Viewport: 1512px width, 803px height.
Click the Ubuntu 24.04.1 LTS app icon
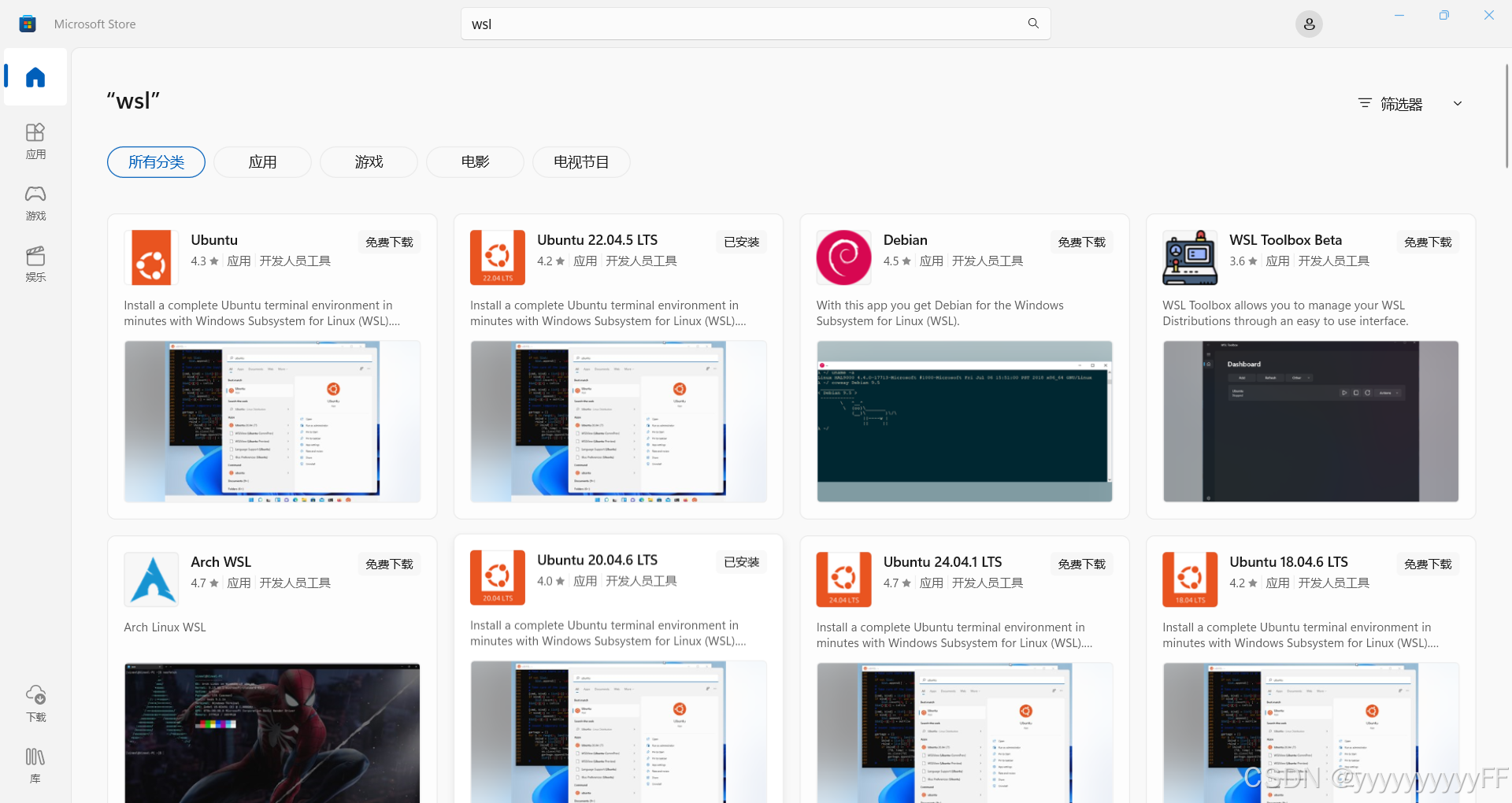tap(843, 579)
